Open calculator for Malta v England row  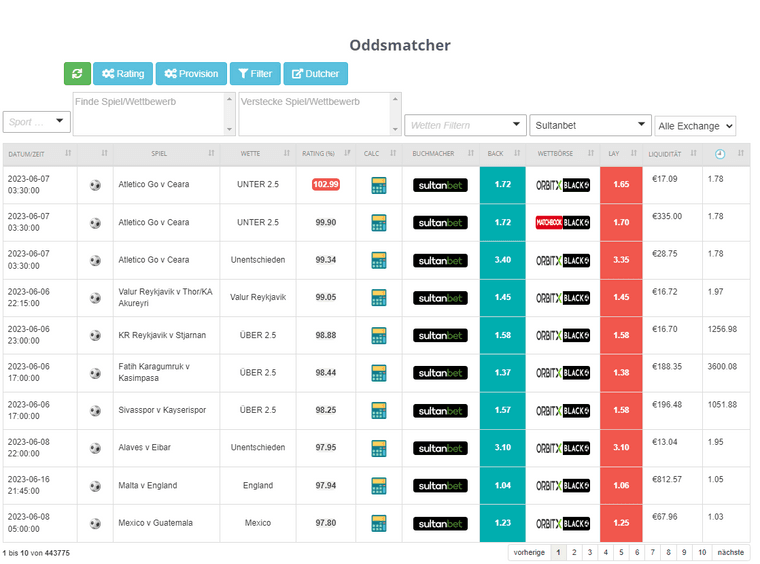pos(378,486)
